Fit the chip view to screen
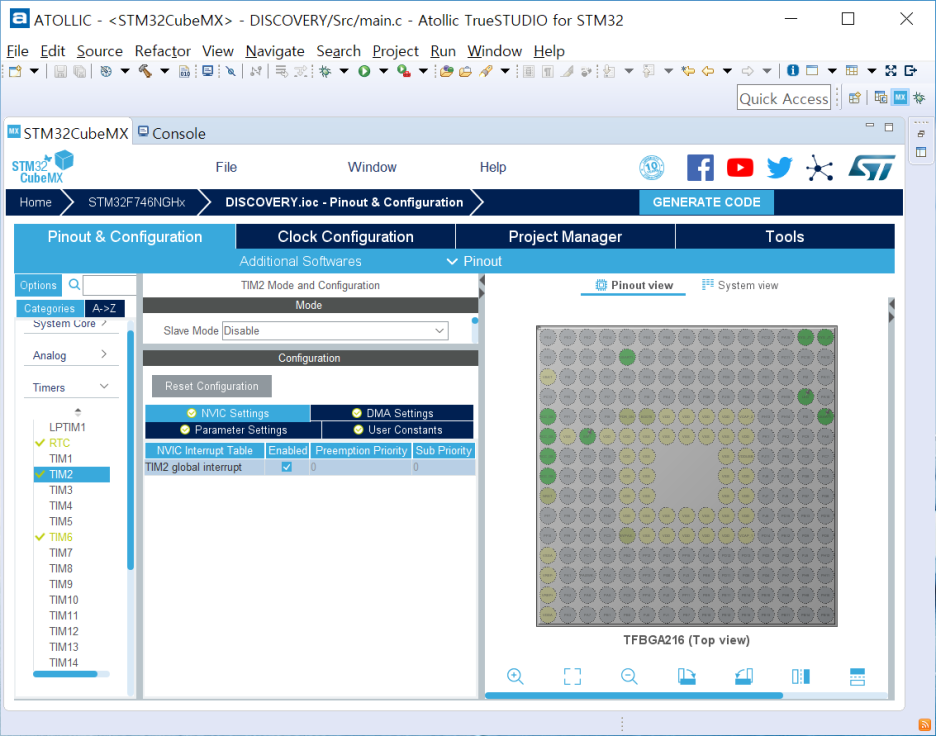The image size is (936, 736). (x=572, y=676)
